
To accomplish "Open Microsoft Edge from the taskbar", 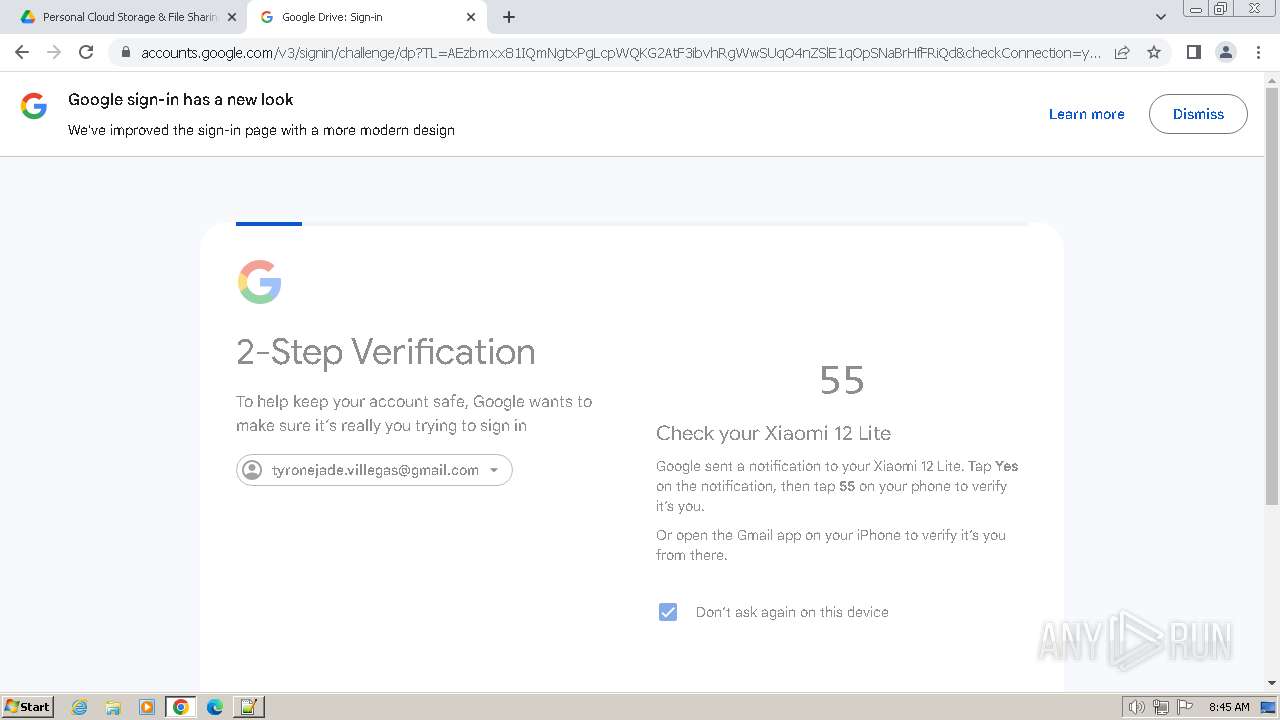I will 214,707.
